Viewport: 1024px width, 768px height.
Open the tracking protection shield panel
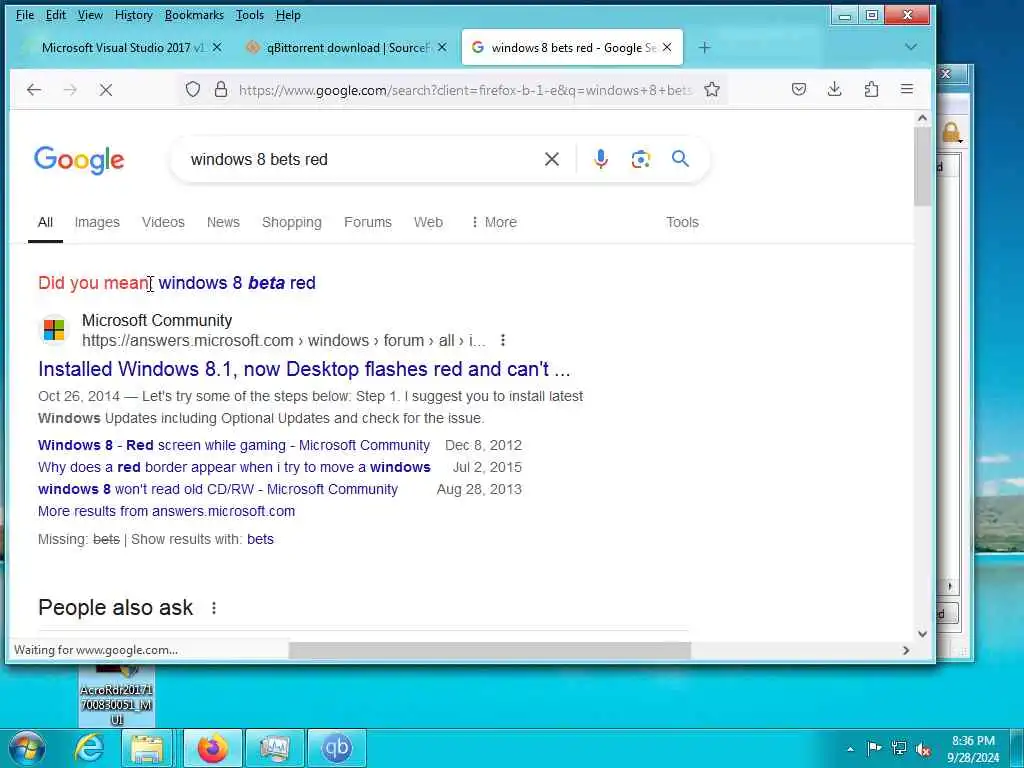pyautogui.click(x=193, y=89)
